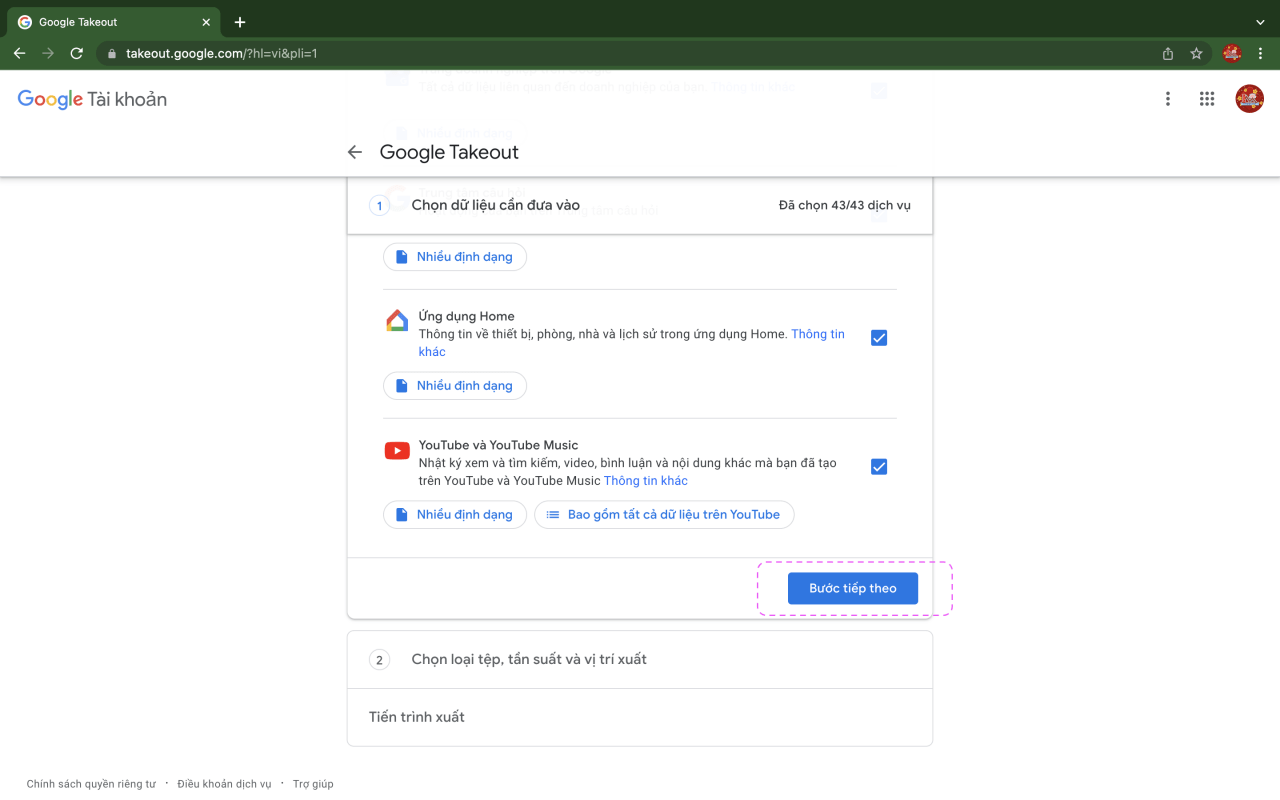Image resolution: width=1280 pixels, height=800 pixels.
Task: Click the Google Tài khoản logo
Action: pyautogui.click(x=92, y=99)
